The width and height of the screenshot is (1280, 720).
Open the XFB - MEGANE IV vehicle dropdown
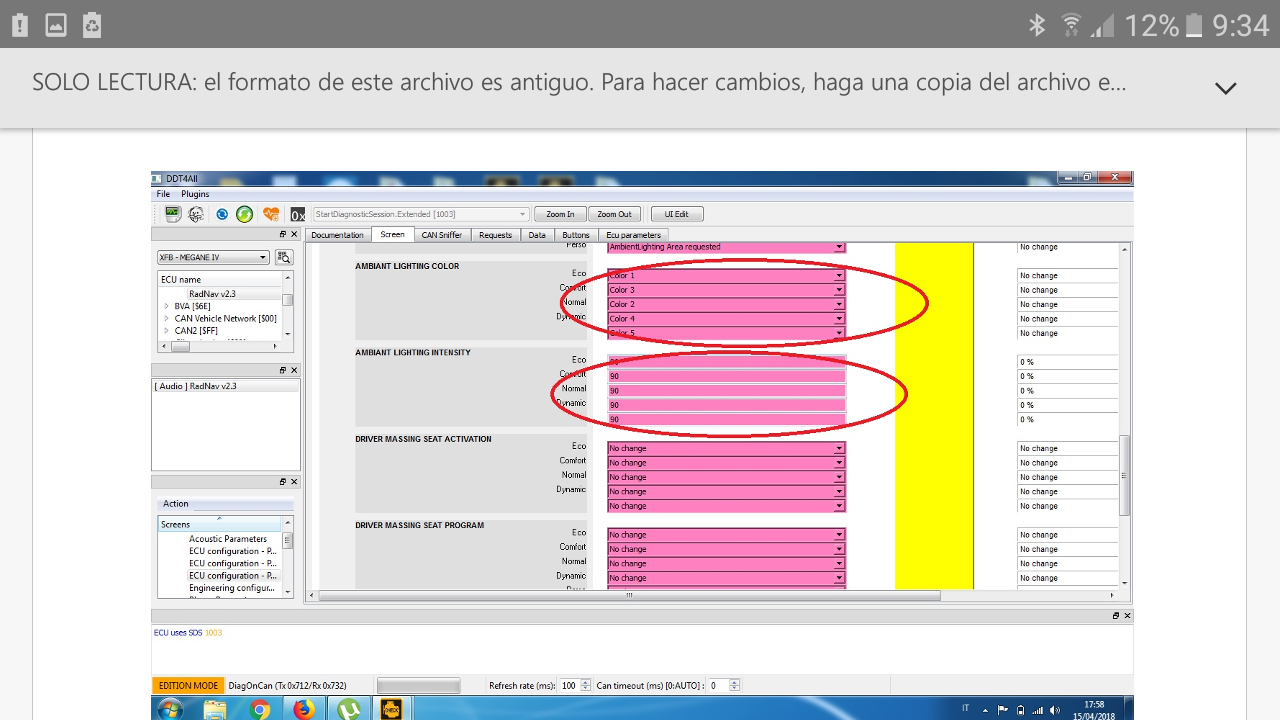(x=213, y=257)
